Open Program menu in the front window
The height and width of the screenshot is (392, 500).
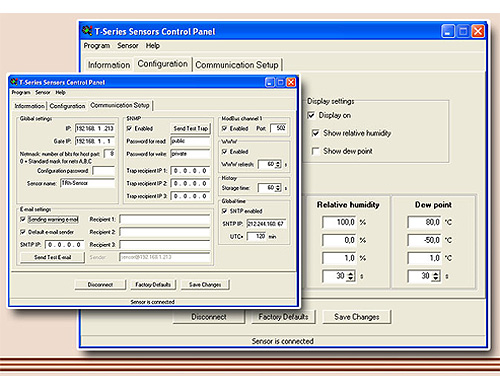(x=21, y=92)
